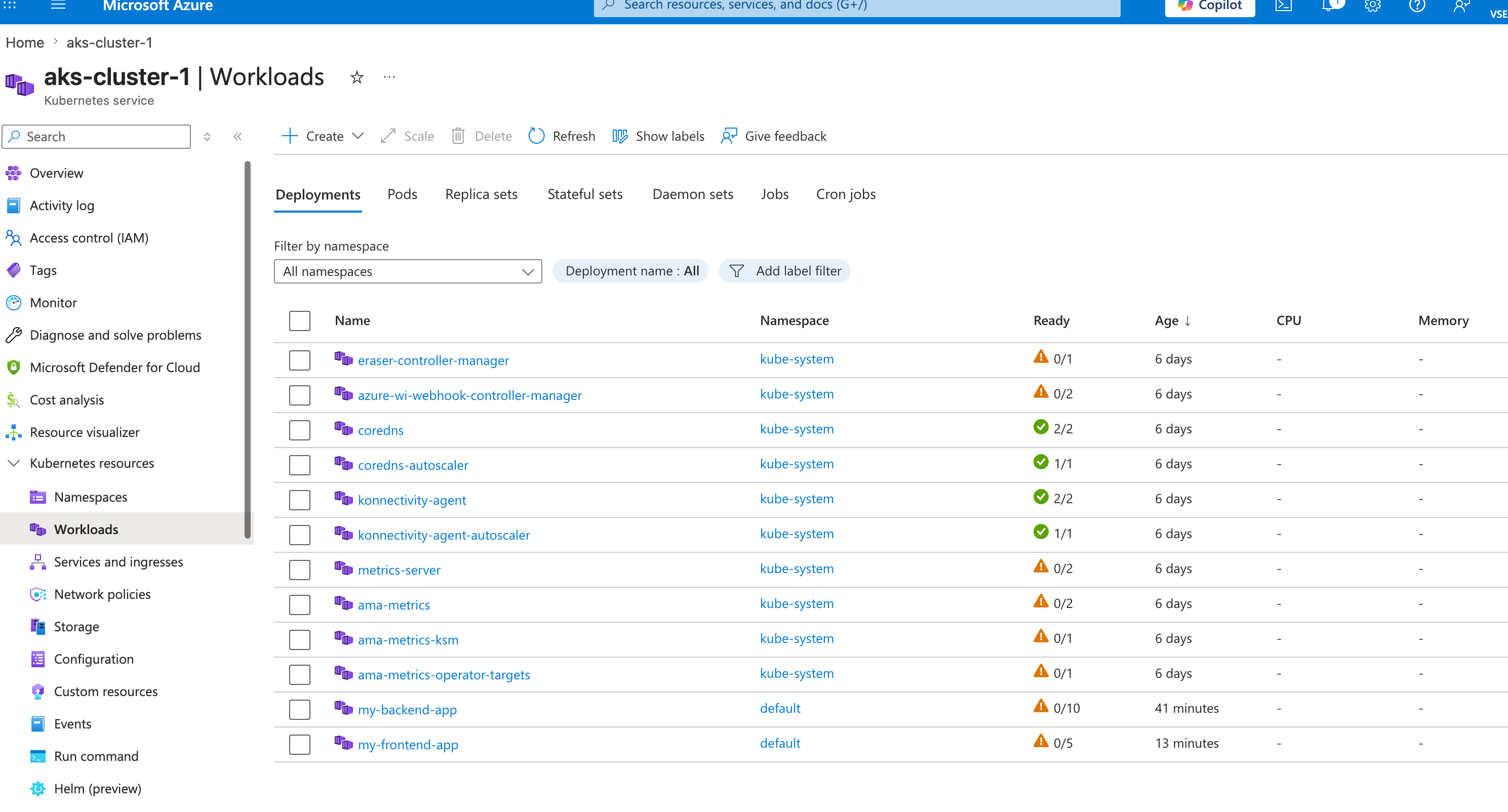
Task: Check the azure-wi-webhook-controller-manager row checkbox
Action: pyautogui.click(x=300, y=395)
